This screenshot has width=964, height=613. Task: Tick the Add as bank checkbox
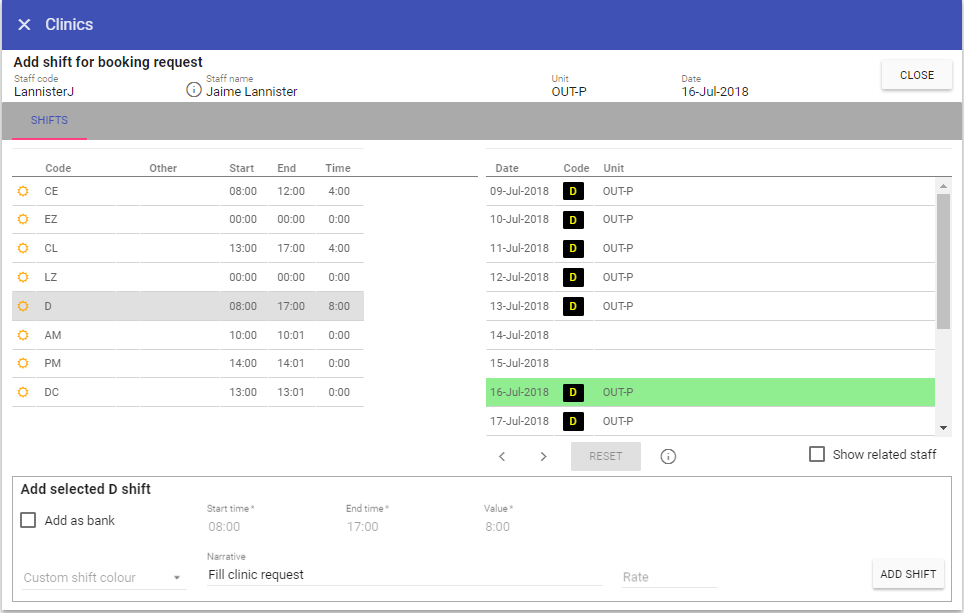point(28,520)
